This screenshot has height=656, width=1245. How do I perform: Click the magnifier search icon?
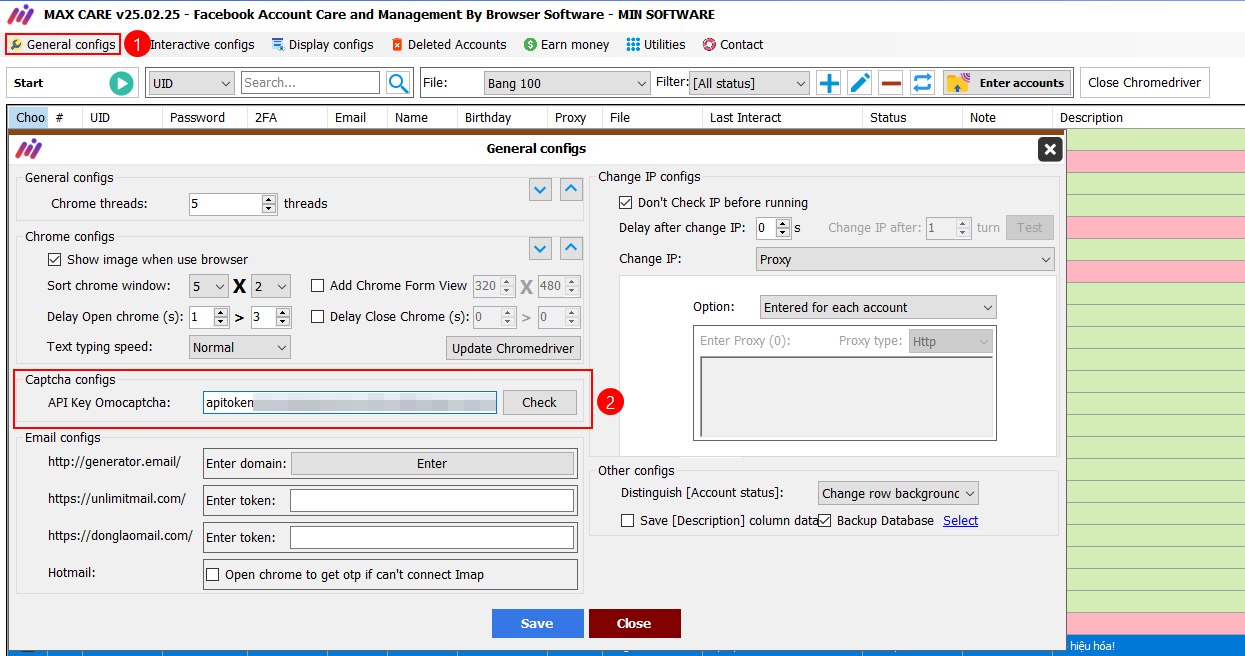(x=399, y=83)
